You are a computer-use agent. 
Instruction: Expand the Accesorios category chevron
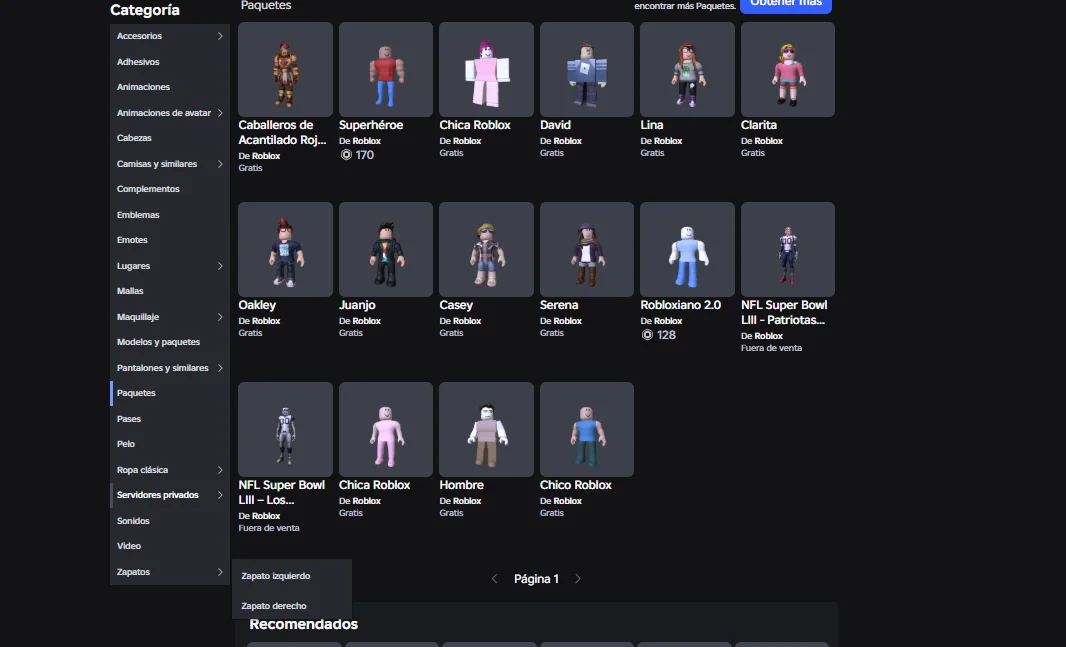point(220,37)
